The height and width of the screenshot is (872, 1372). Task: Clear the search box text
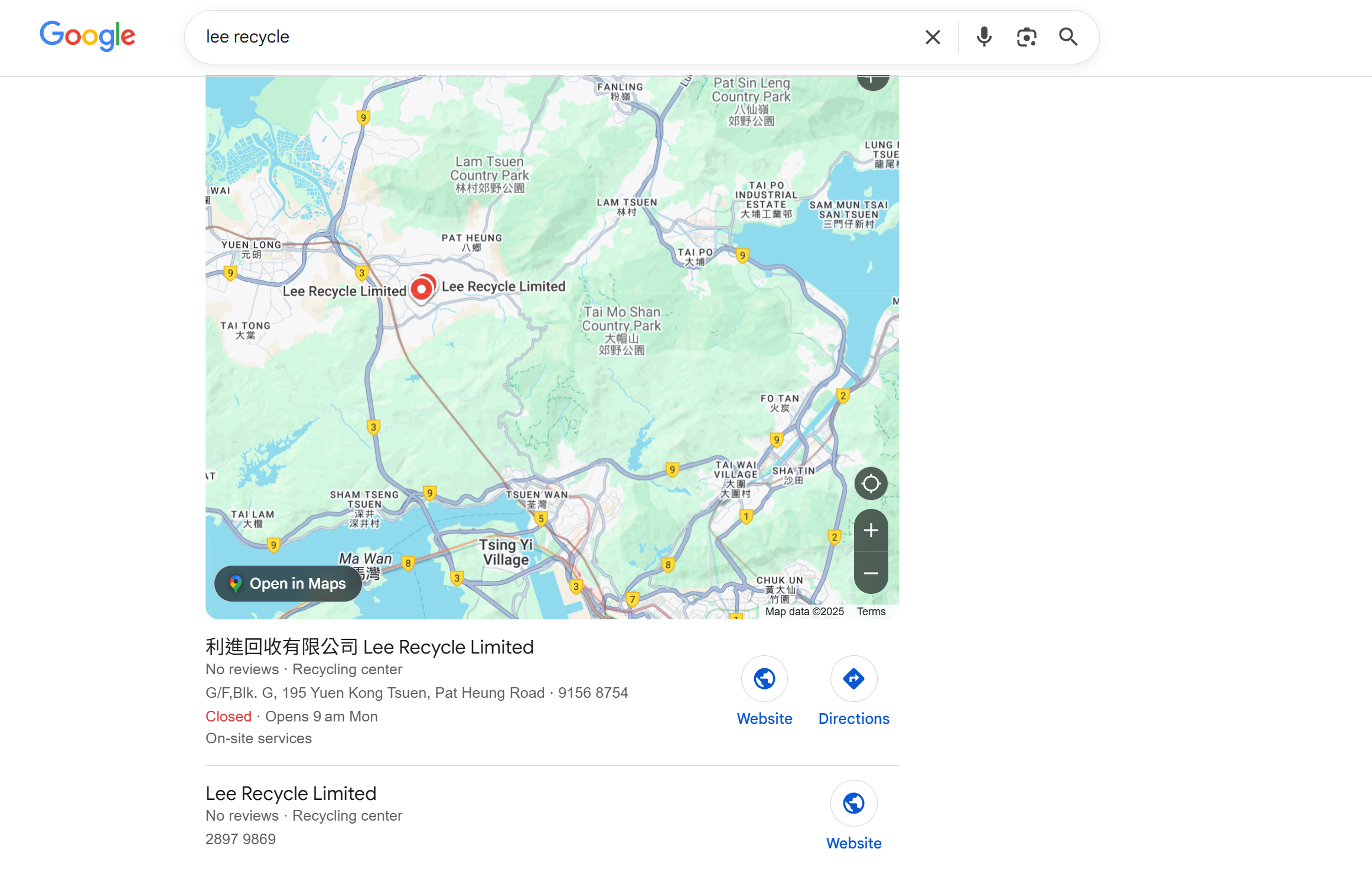click(933, 37)
